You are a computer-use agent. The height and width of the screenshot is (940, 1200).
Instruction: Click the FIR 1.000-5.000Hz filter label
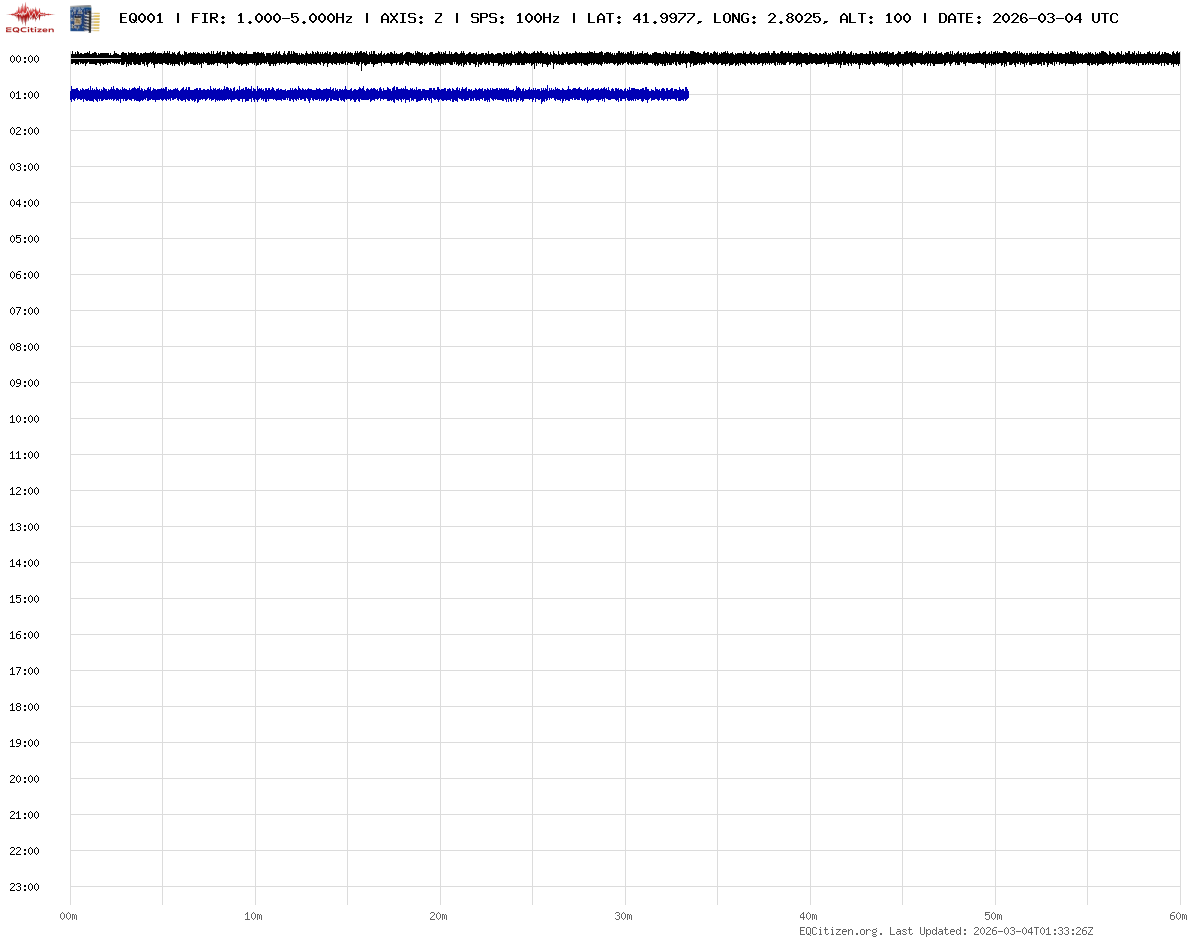point(271,18)
